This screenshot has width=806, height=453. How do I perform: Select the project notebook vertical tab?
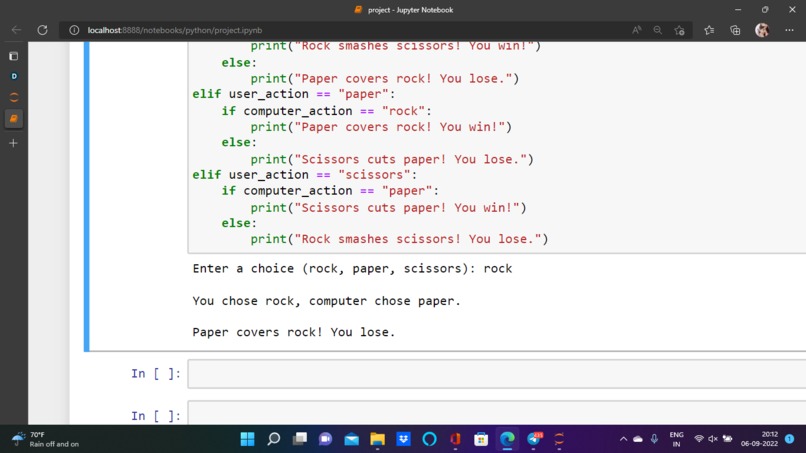[14, 119]
